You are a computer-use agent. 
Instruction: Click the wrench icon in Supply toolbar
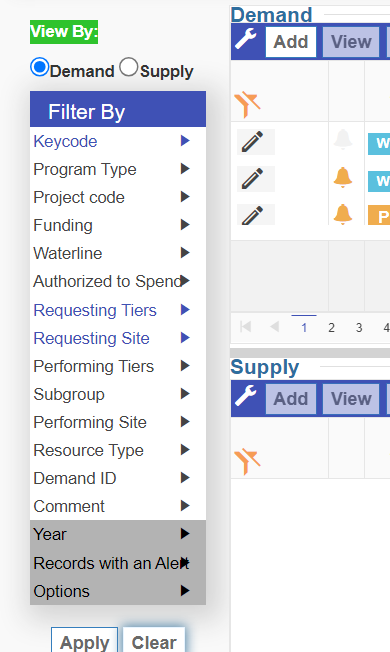245,395
